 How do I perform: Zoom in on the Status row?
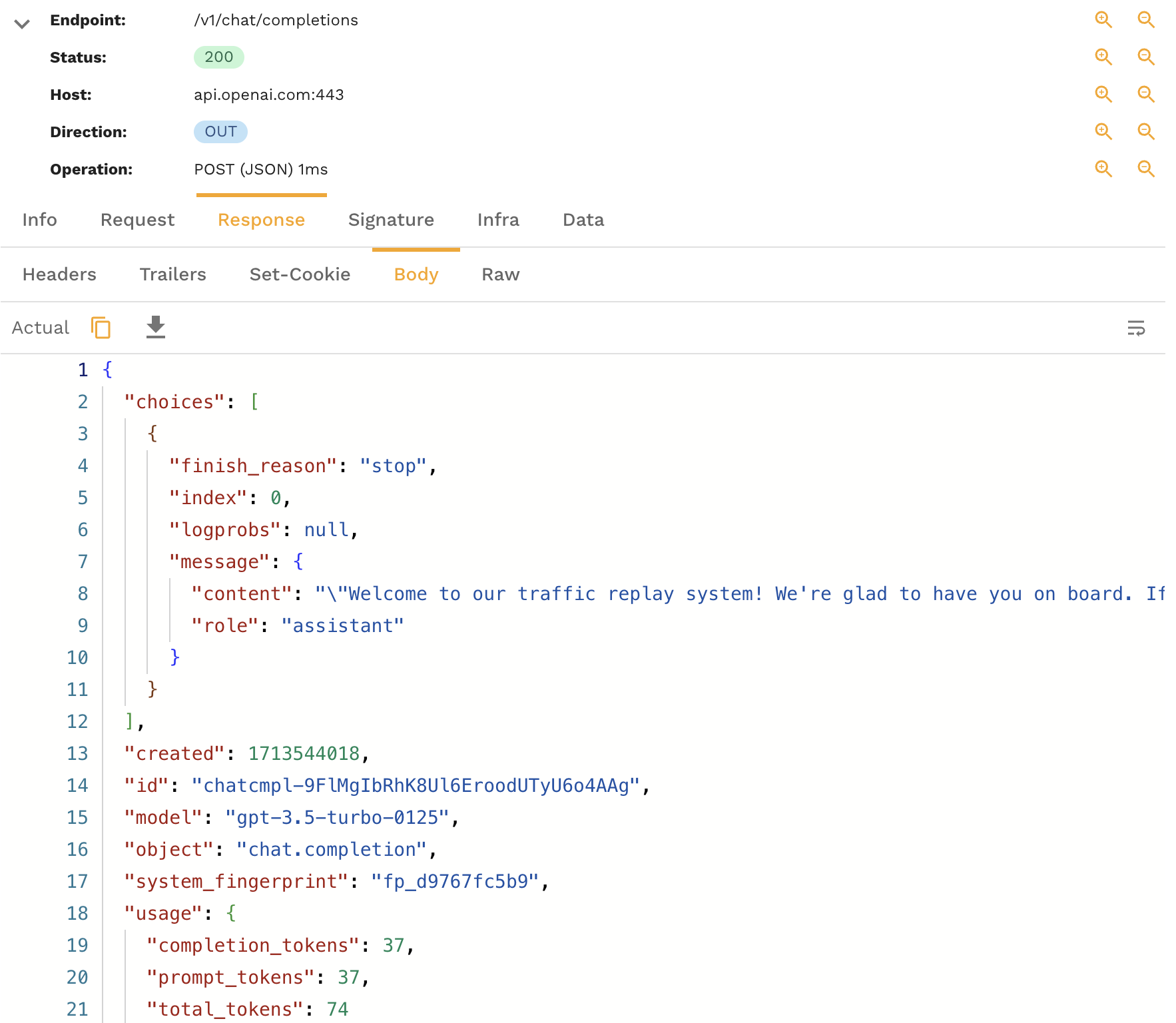click(1103, 57)
